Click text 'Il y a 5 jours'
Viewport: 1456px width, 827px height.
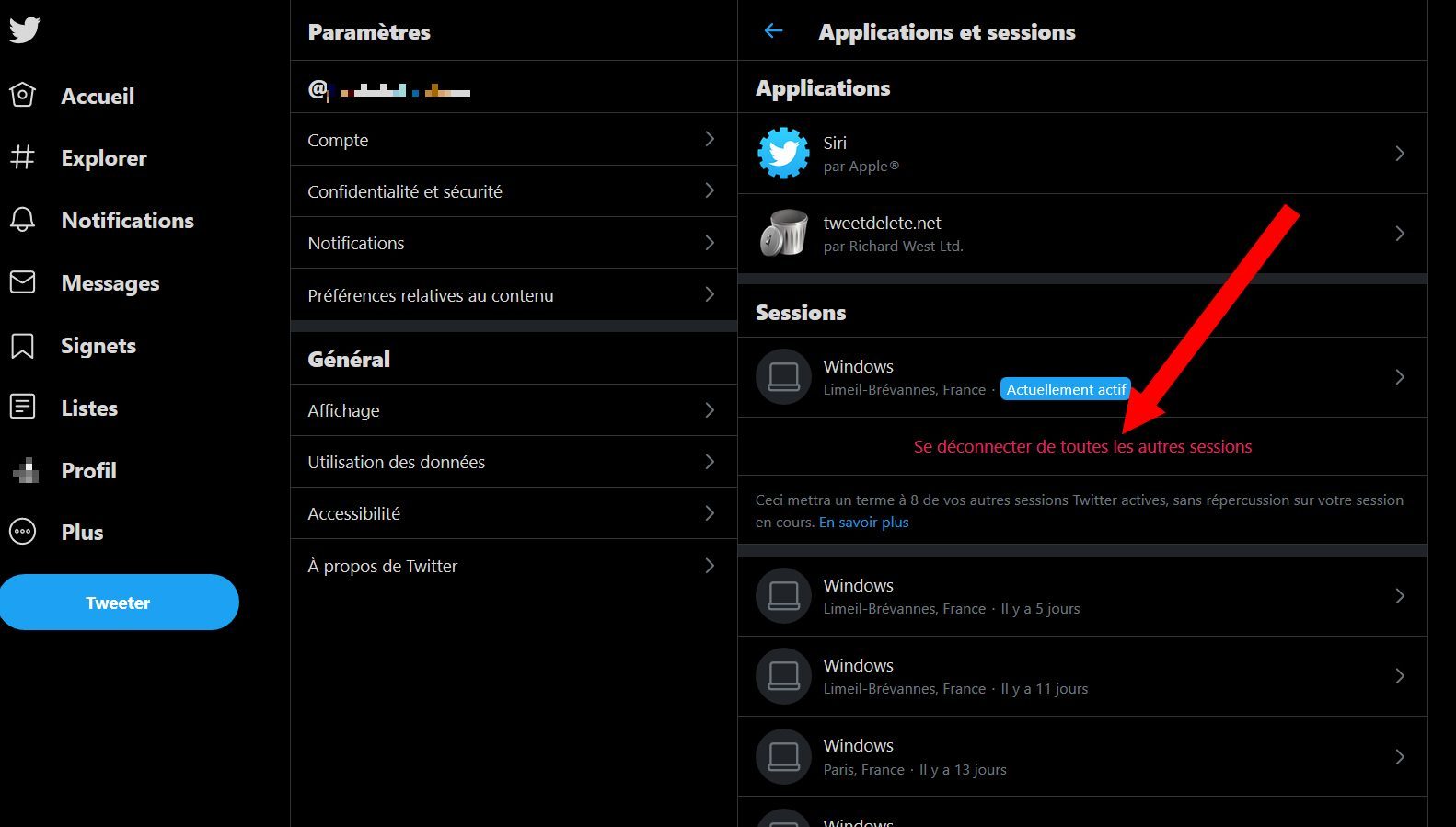(x=1040, y=608)
